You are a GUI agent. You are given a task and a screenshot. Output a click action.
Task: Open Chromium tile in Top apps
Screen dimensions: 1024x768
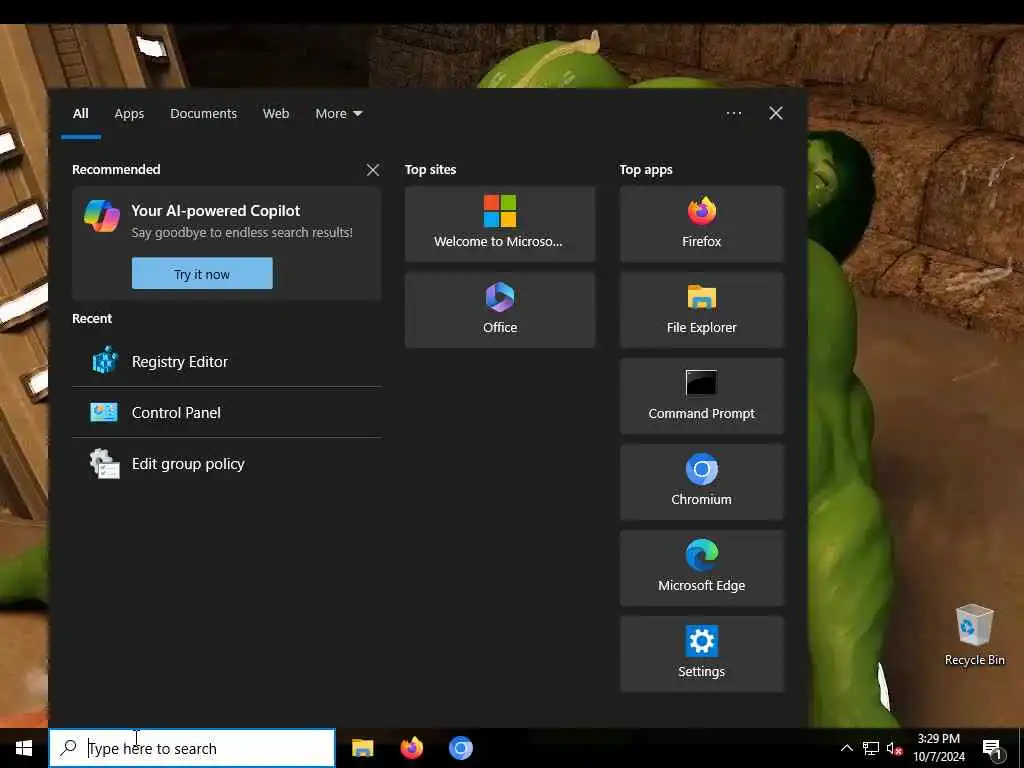(x=701, y=482)
